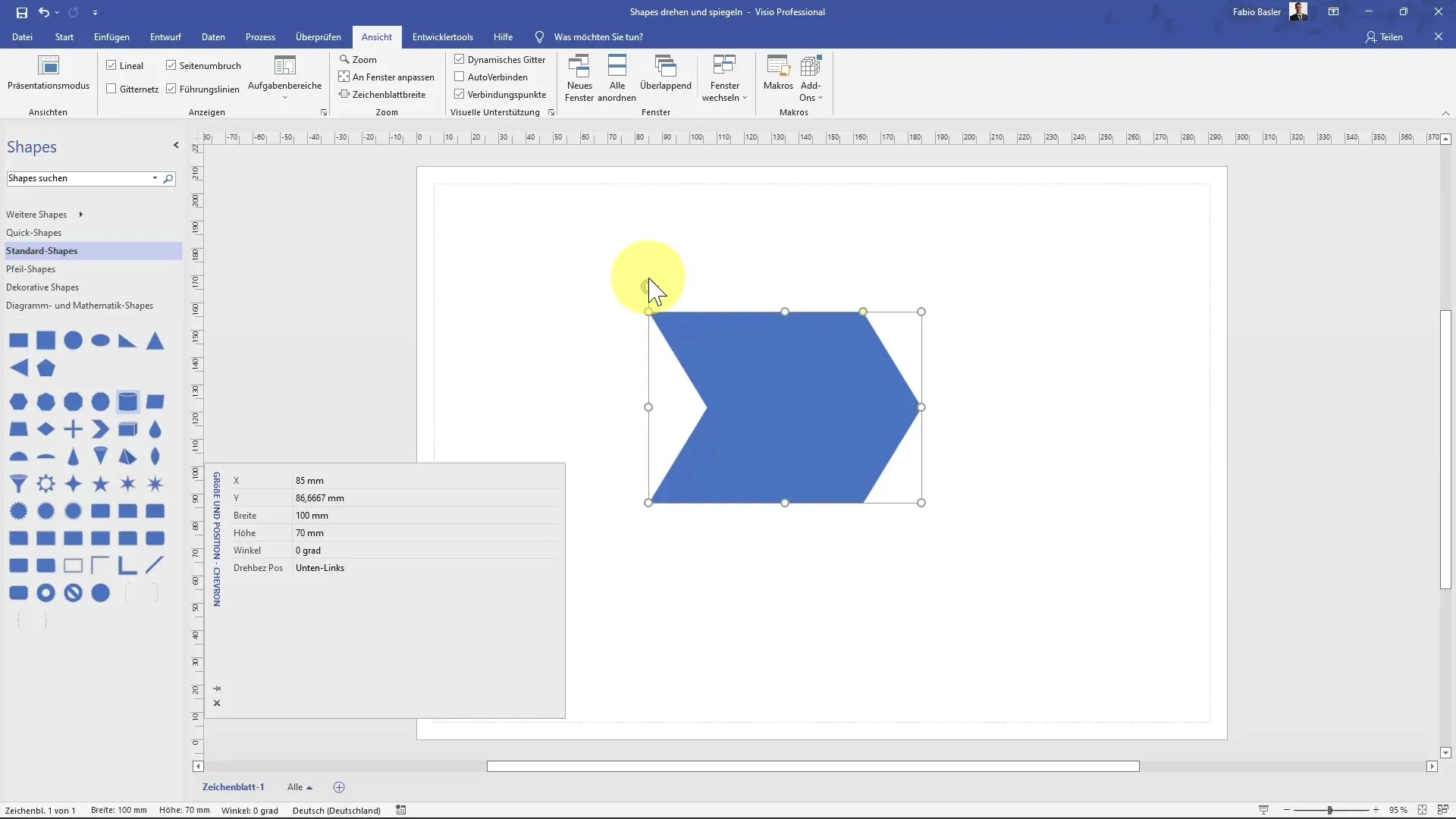This screenshot has height=819, width=1456.
Task: Switch to the Entwicklertools tab
Action: [x=443, y=36]
